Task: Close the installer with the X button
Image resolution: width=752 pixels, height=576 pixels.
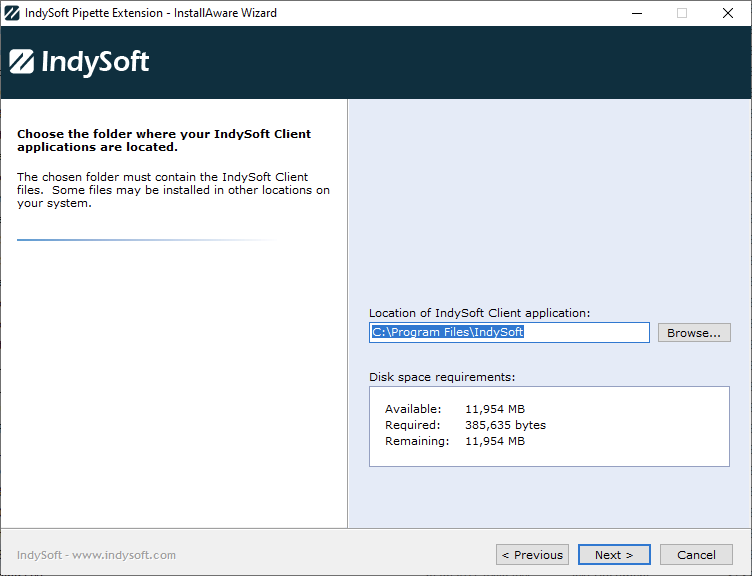Action: (x=728, y=13)
